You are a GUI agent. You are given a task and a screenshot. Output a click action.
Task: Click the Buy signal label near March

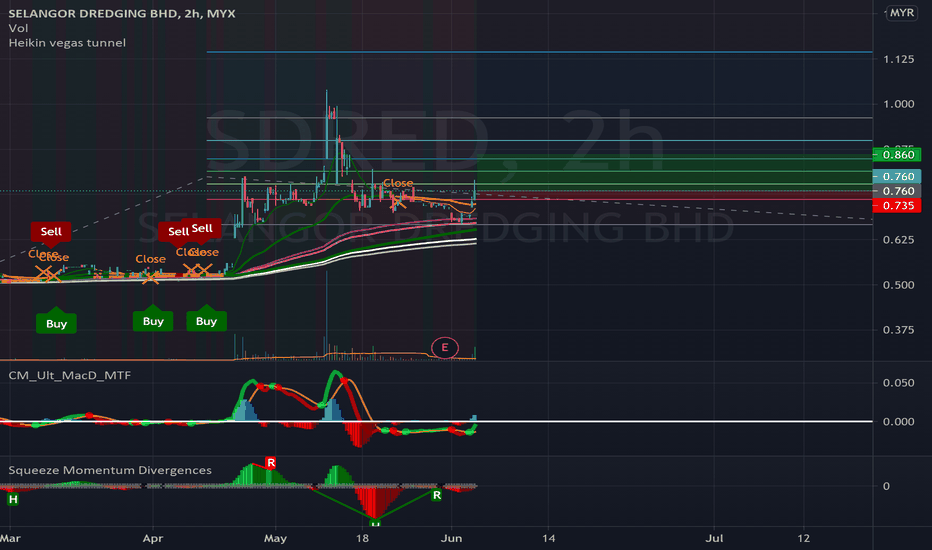56,323
